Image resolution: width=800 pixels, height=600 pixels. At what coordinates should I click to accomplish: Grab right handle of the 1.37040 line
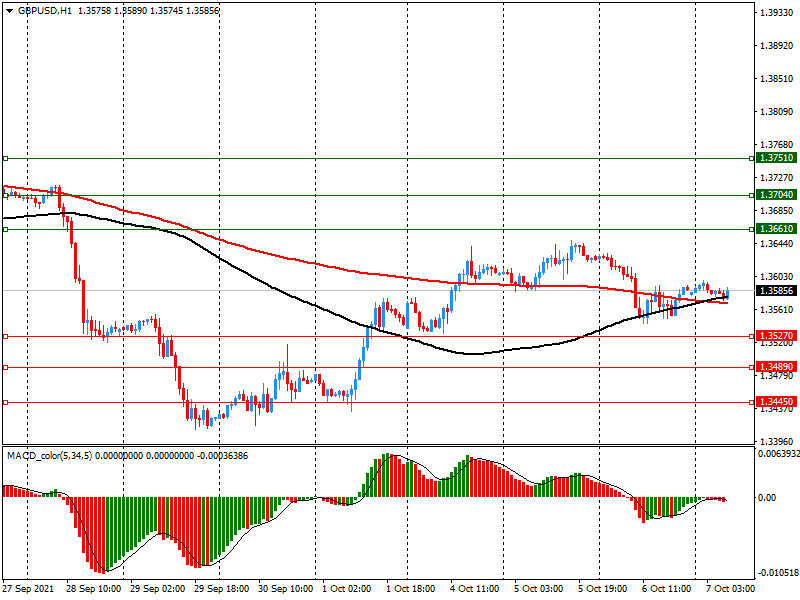(752, 195)
